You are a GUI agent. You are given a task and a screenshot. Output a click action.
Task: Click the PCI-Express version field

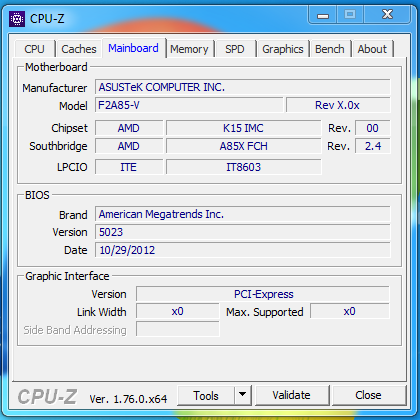pos(263,294)
